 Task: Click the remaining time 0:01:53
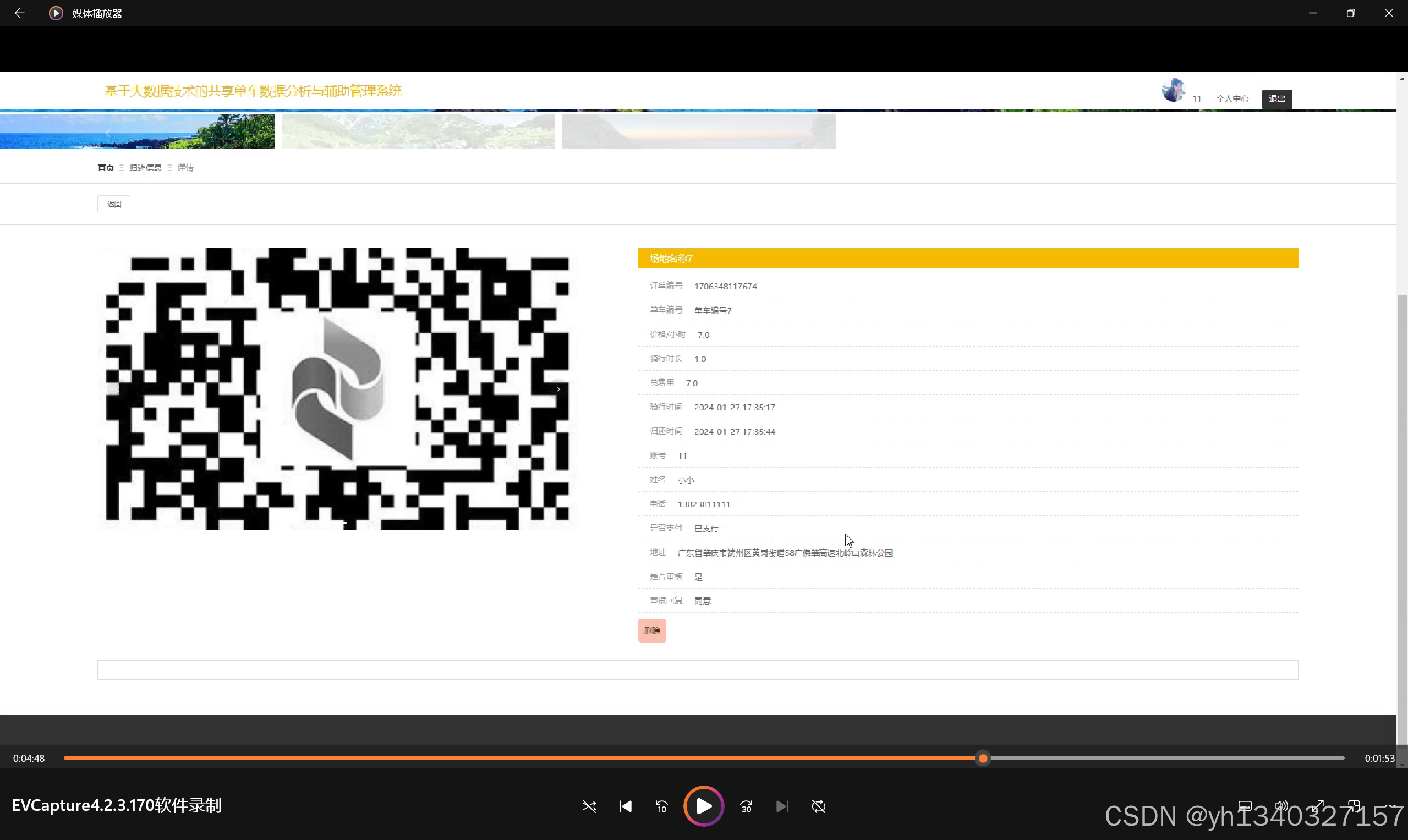(1380, 758)
